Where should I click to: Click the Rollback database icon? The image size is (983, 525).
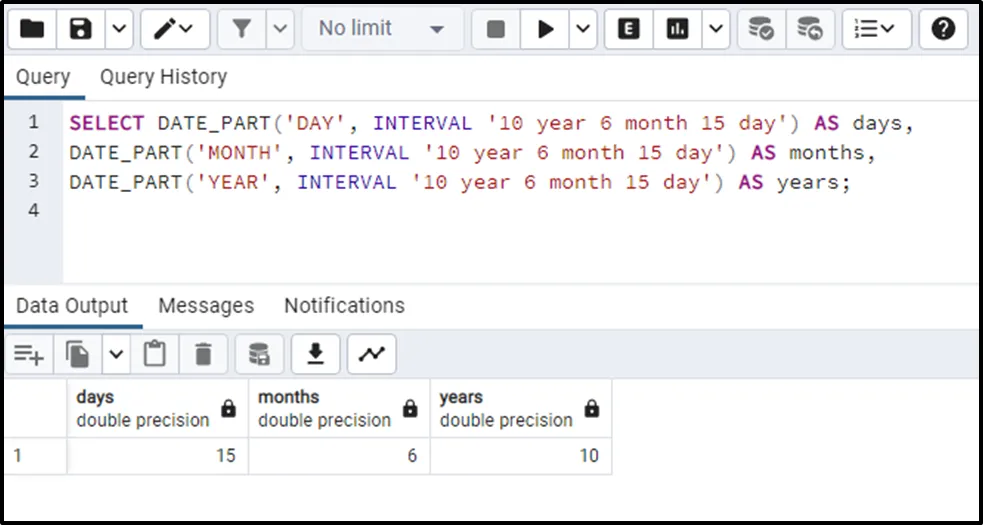tap(810, 29)
